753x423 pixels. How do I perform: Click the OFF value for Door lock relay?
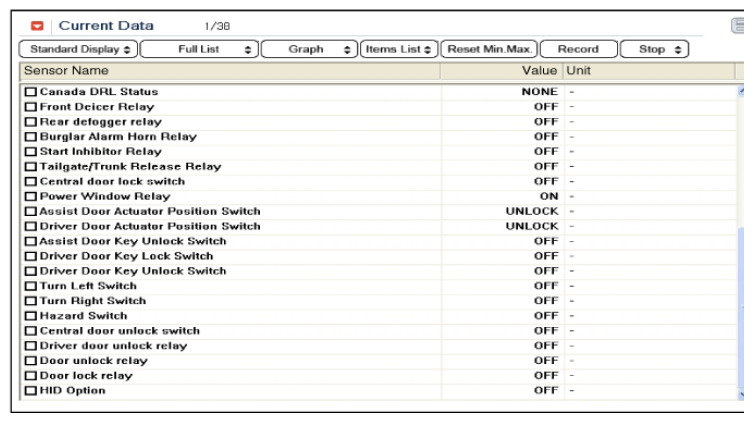[546, 375]
